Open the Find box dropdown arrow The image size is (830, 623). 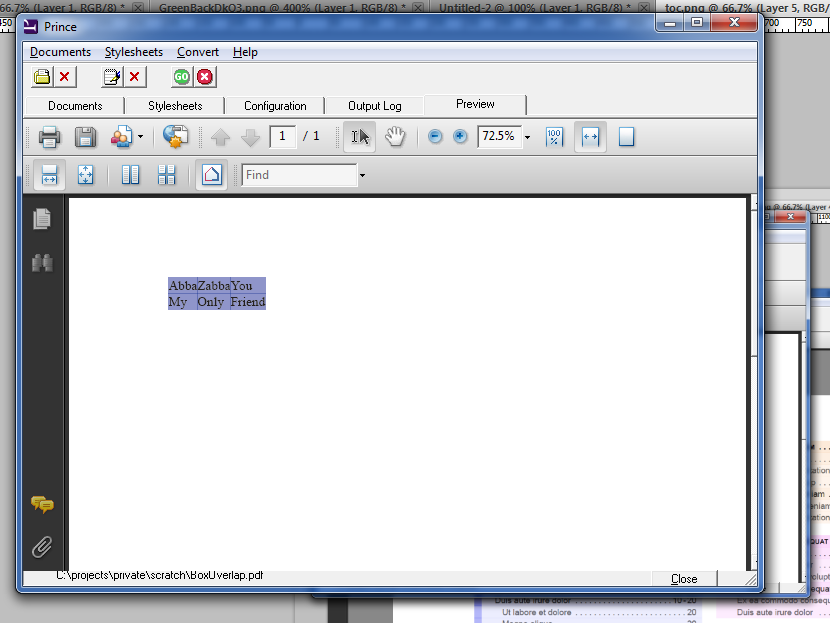[362, 176]
